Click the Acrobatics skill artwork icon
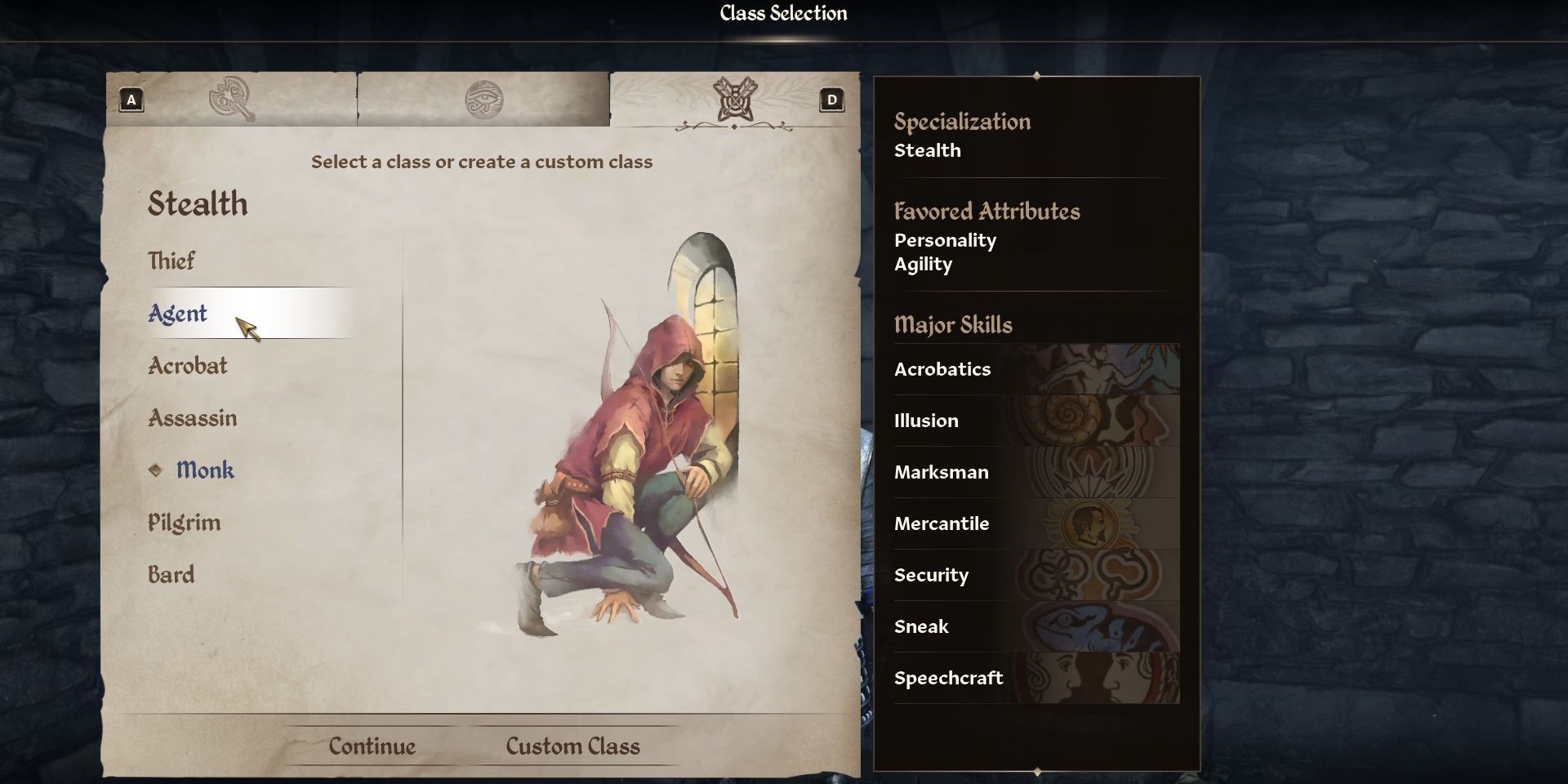This screenshot has width=1568, height=784. click(x=1102, y=369)
